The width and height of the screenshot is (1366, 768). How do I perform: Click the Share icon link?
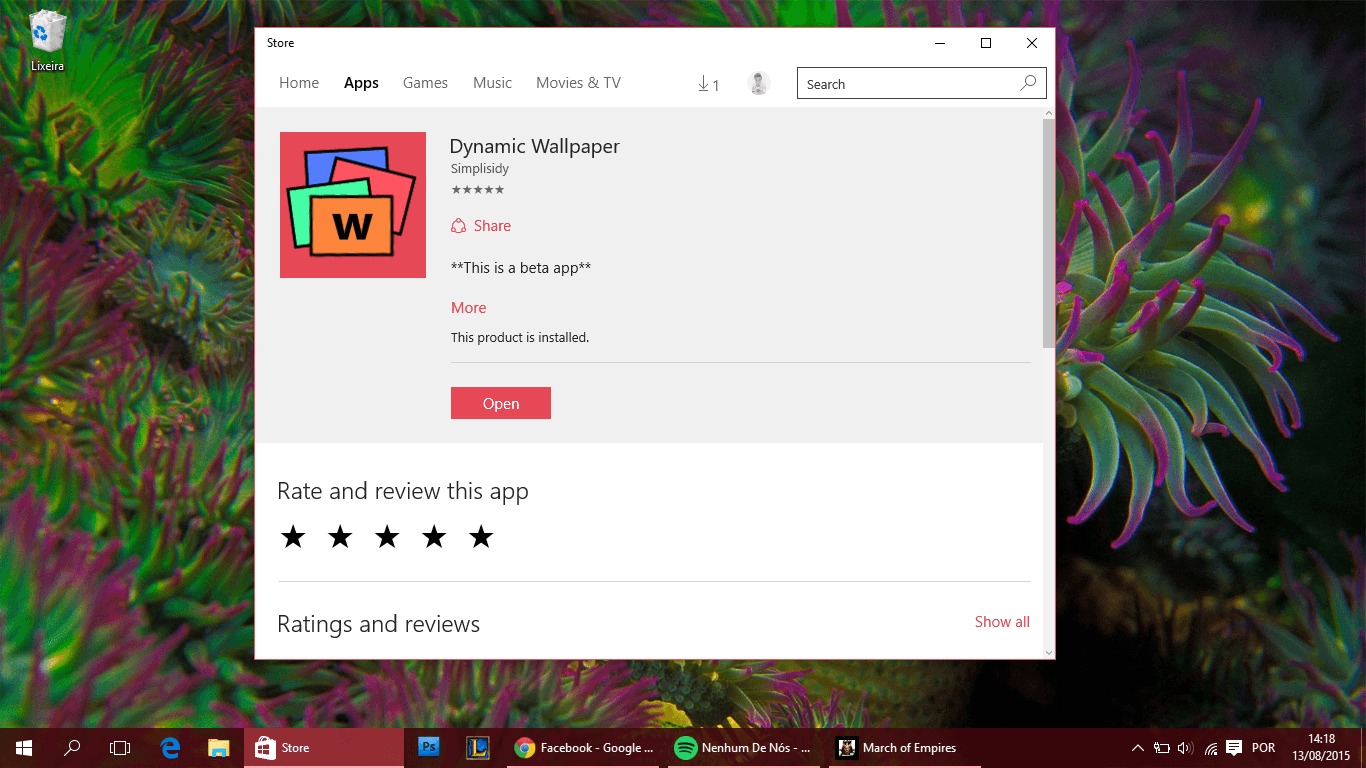click(481, 226)
